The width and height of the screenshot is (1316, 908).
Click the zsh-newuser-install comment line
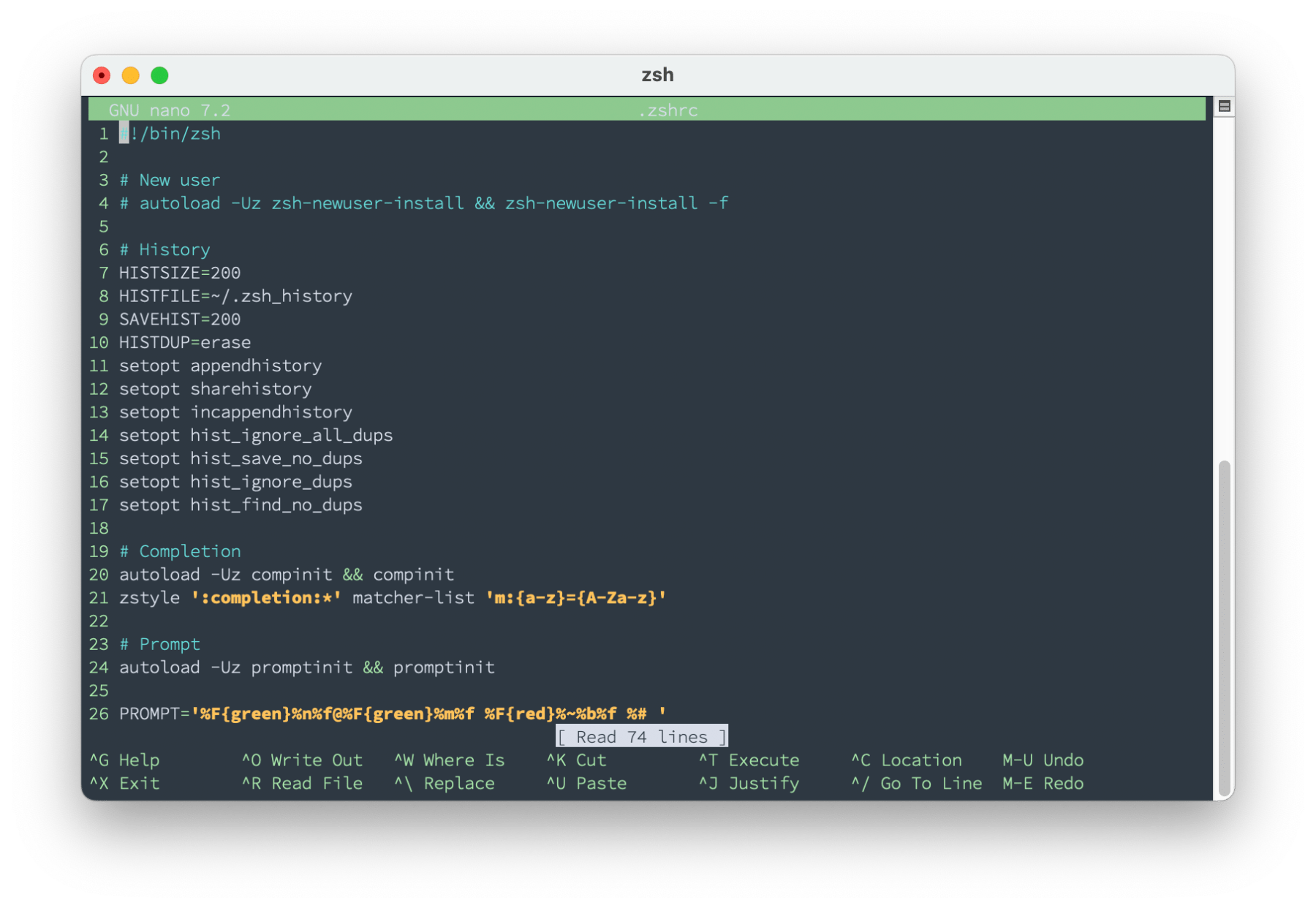(x=424, y=203)
